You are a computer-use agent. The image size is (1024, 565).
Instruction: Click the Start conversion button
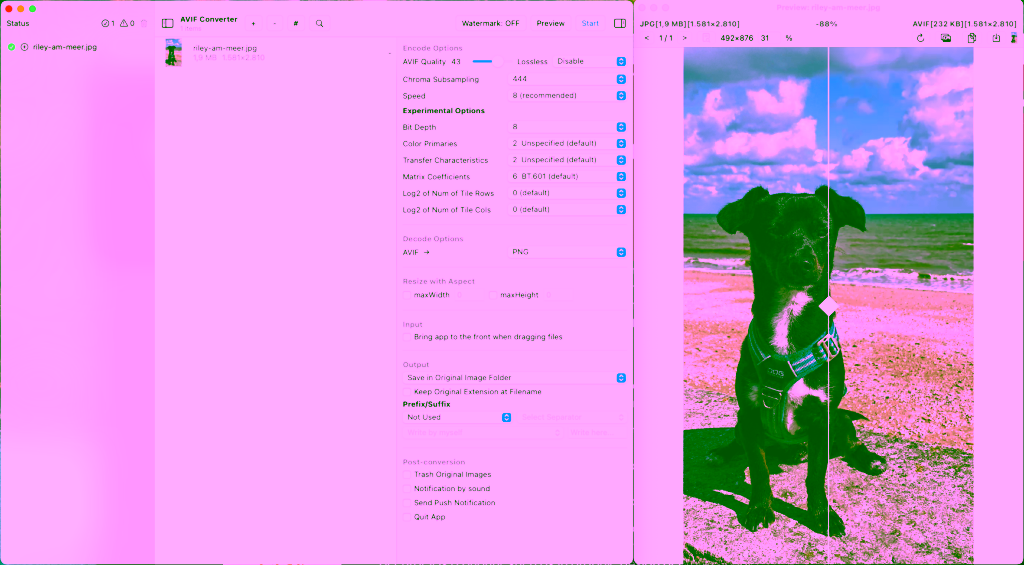(x=590, y=24)
